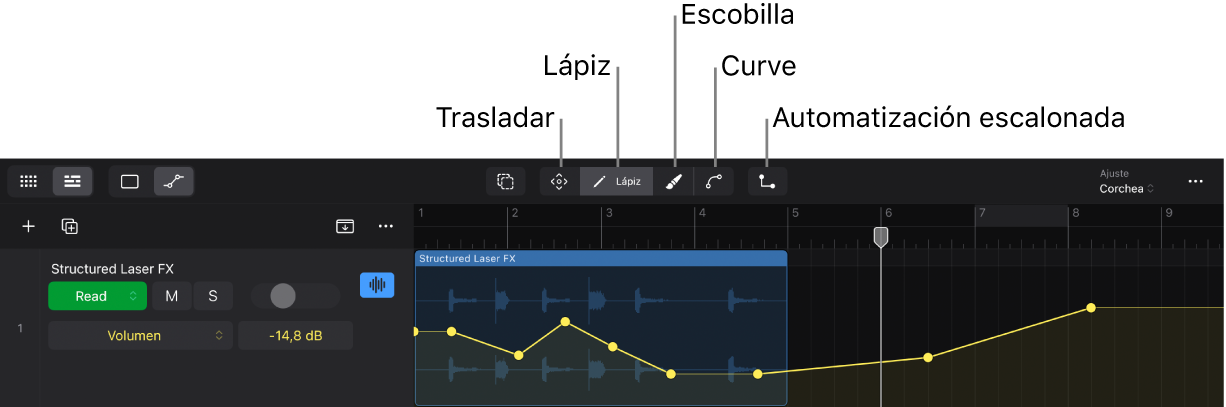This screenshot has height=407, width=1226.
Task: Click the track volume slider knob
Action: pyautogui.click(x=283, y=295)
